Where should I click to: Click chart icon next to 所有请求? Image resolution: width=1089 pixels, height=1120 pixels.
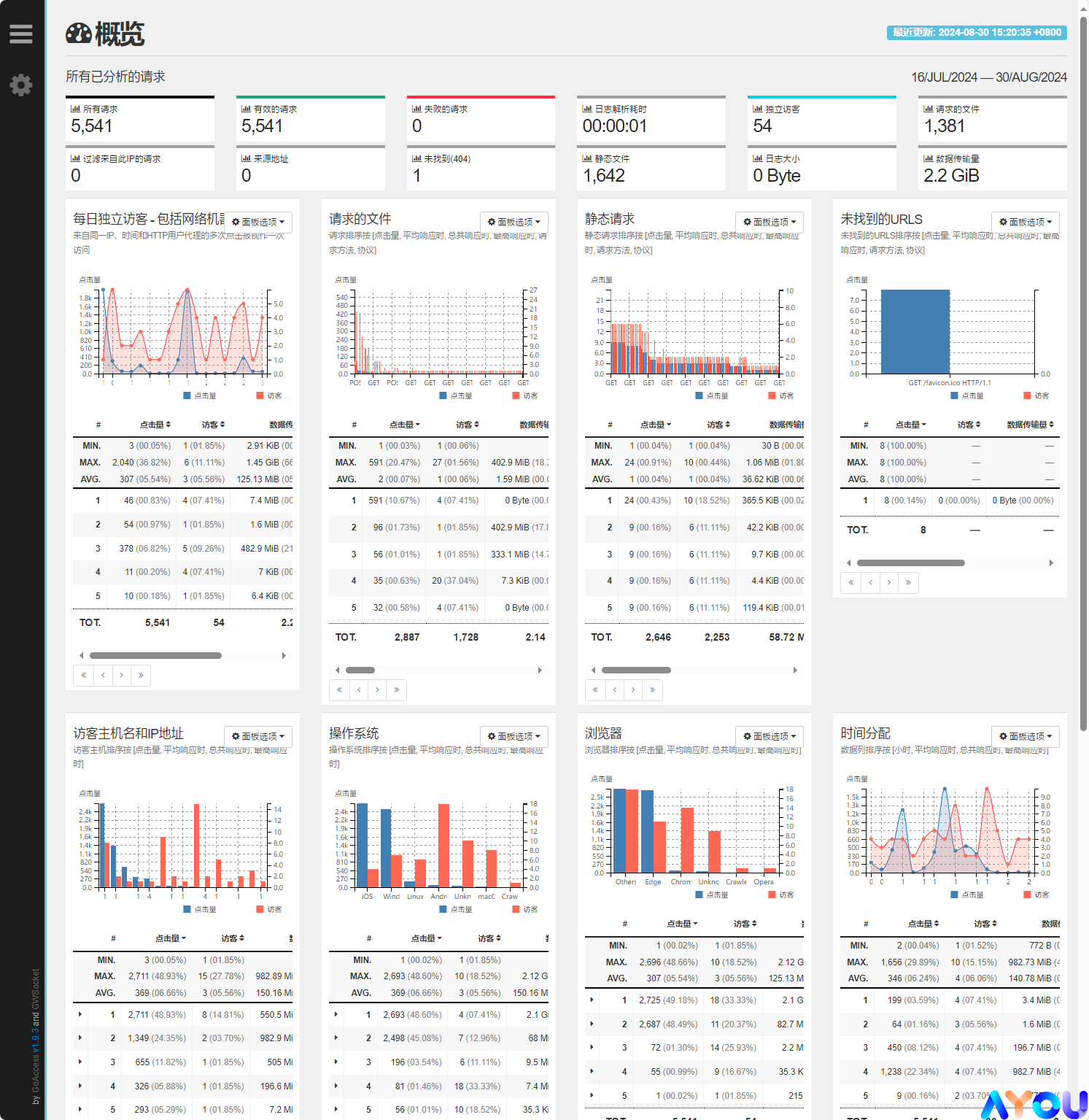[x=75, y=109]
